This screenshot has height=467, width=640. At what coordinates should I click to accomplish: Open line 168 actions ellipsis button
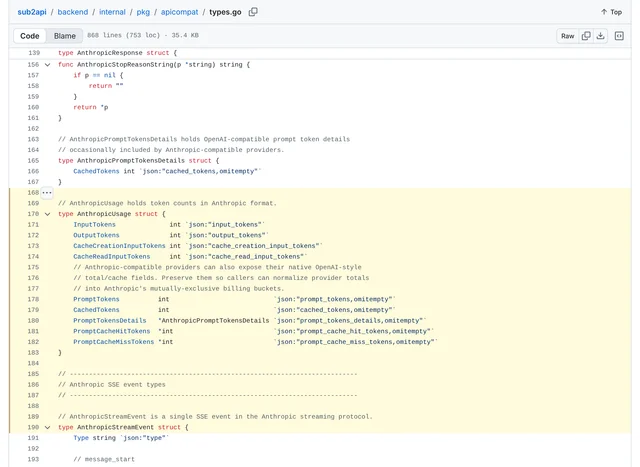point(47,193)
